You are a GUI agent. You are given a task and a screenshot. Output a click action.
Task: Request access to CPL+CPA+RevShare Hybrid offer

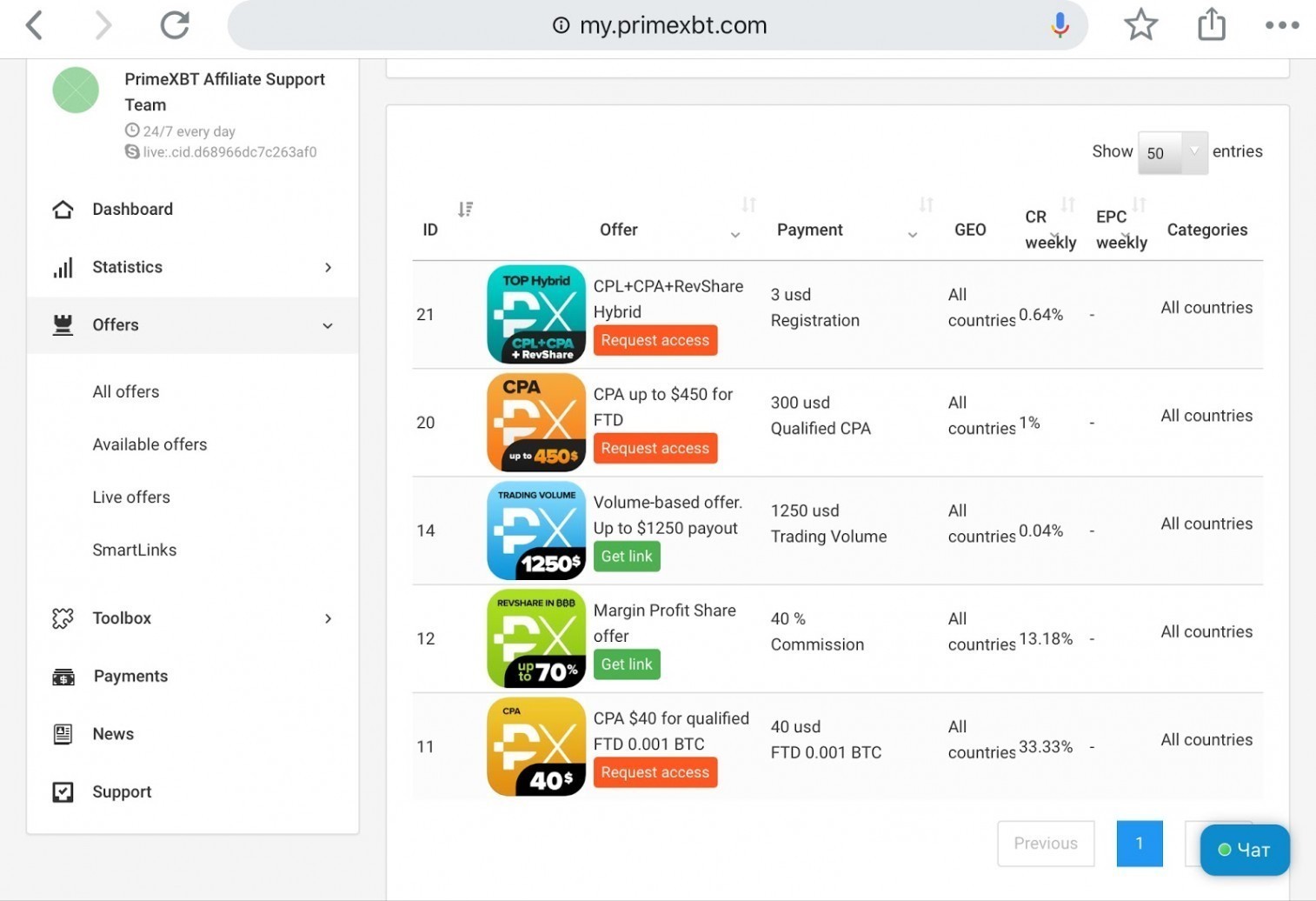click(655, 340)
